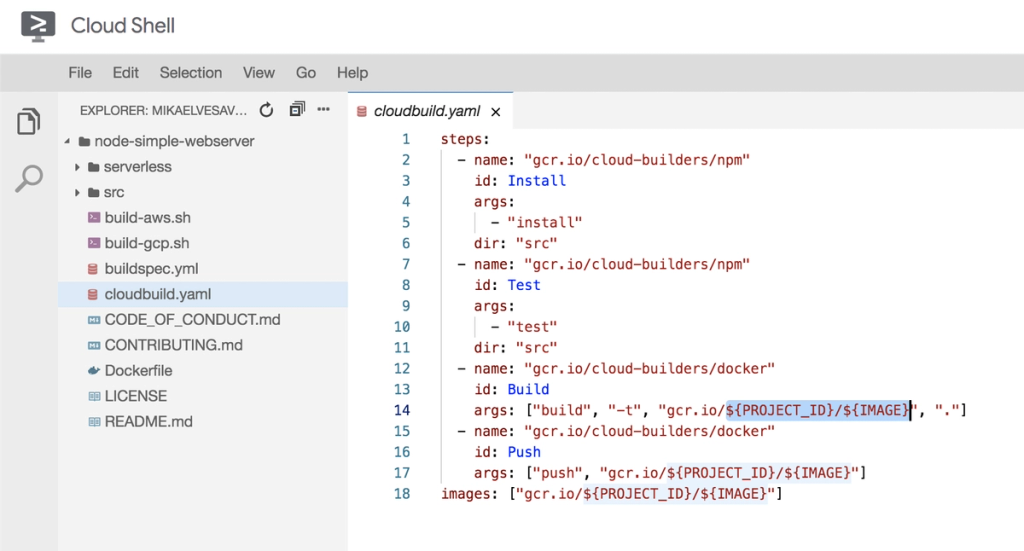Click the build-aws.sh shell script icon
Screen dimensions: 1024x551
click(x=93, y=217)
